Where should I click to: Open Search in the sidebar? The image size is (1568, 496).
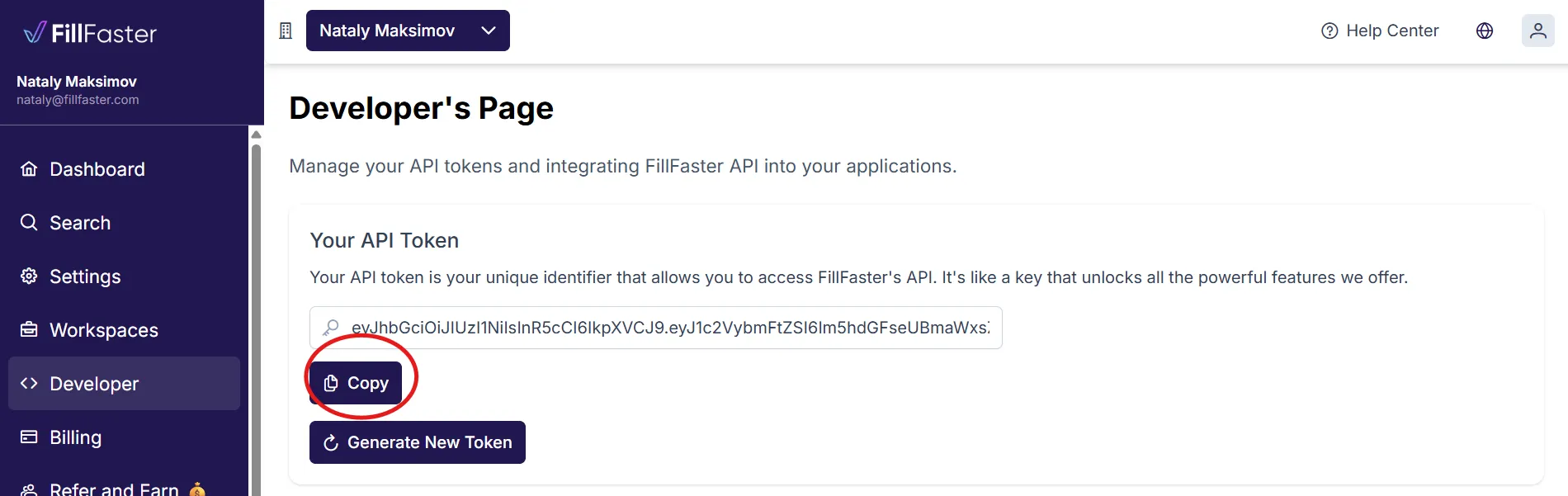(x=80, y=223)
